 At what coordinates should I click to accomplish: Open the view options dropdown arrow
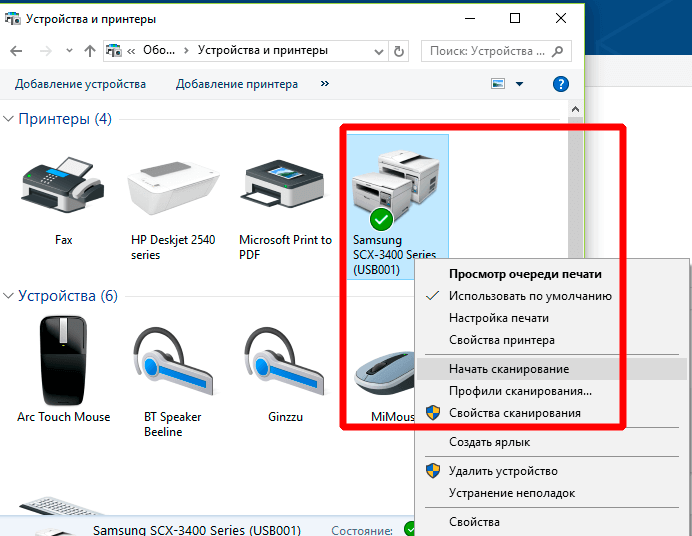(519, 84)
